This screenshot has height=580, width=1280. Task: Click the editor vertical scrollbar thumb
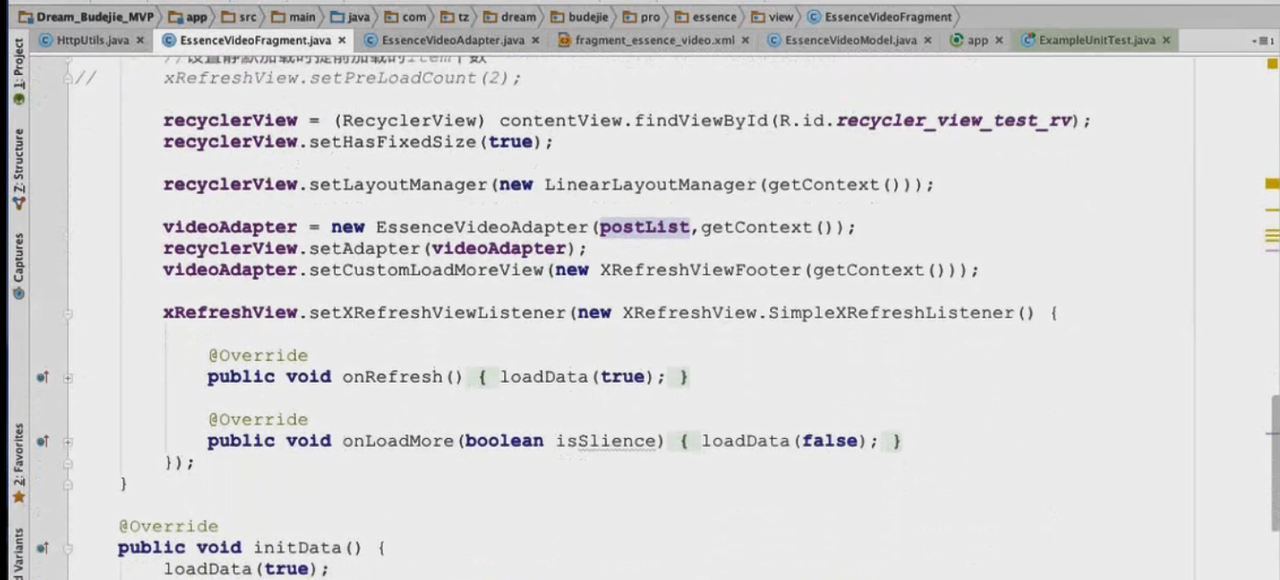click(x=1275, y=463)
